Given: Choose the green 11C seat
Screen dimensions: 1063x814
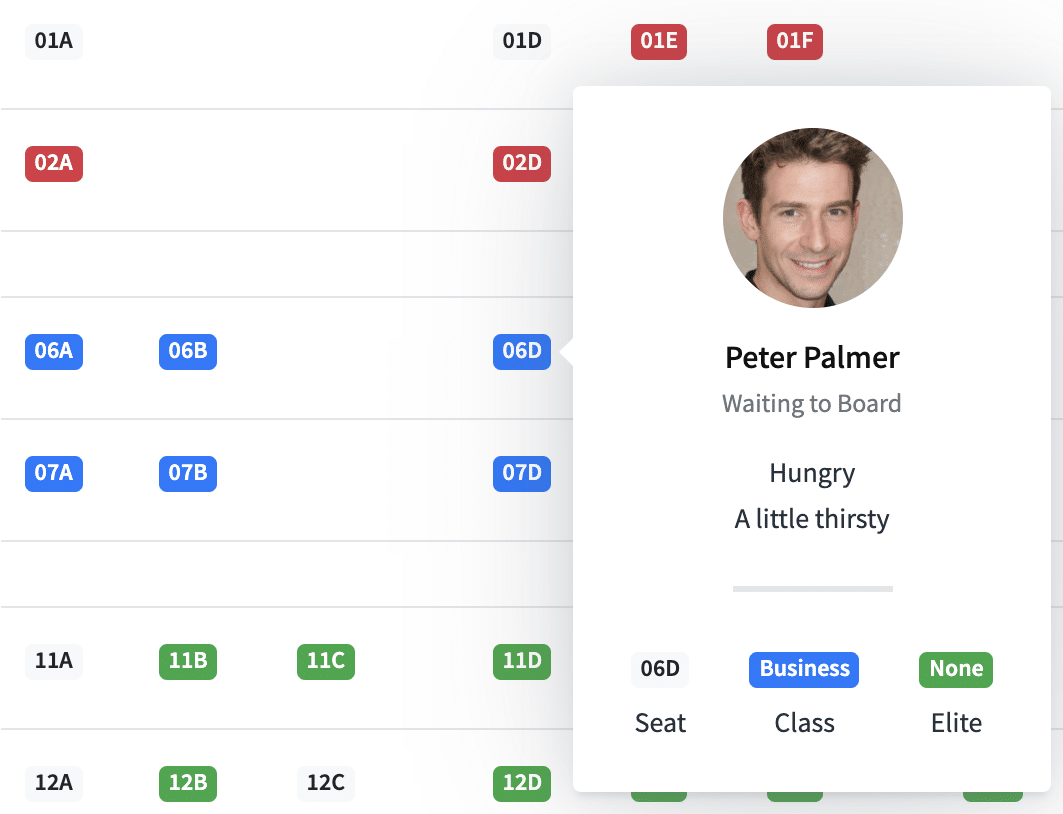Looking at the screenshot, I should (x=326, y=661).
